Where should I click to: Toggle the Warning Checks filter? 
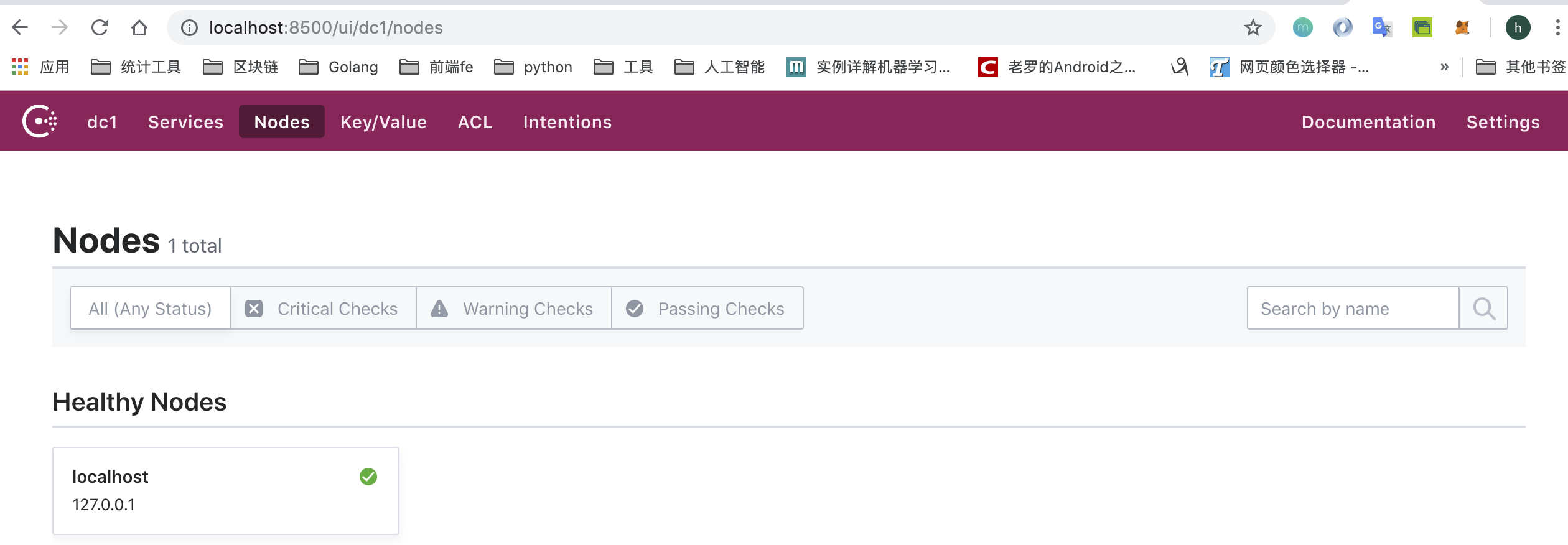pyautogui.click(x=513, y=308)
